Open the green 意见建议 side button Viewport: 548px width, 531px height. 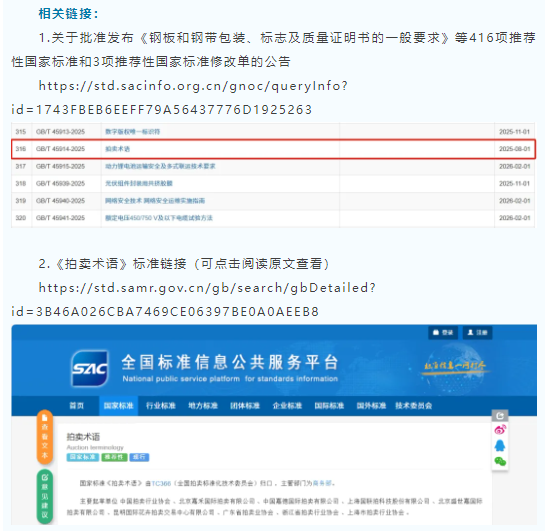click(x=45, y=496)
